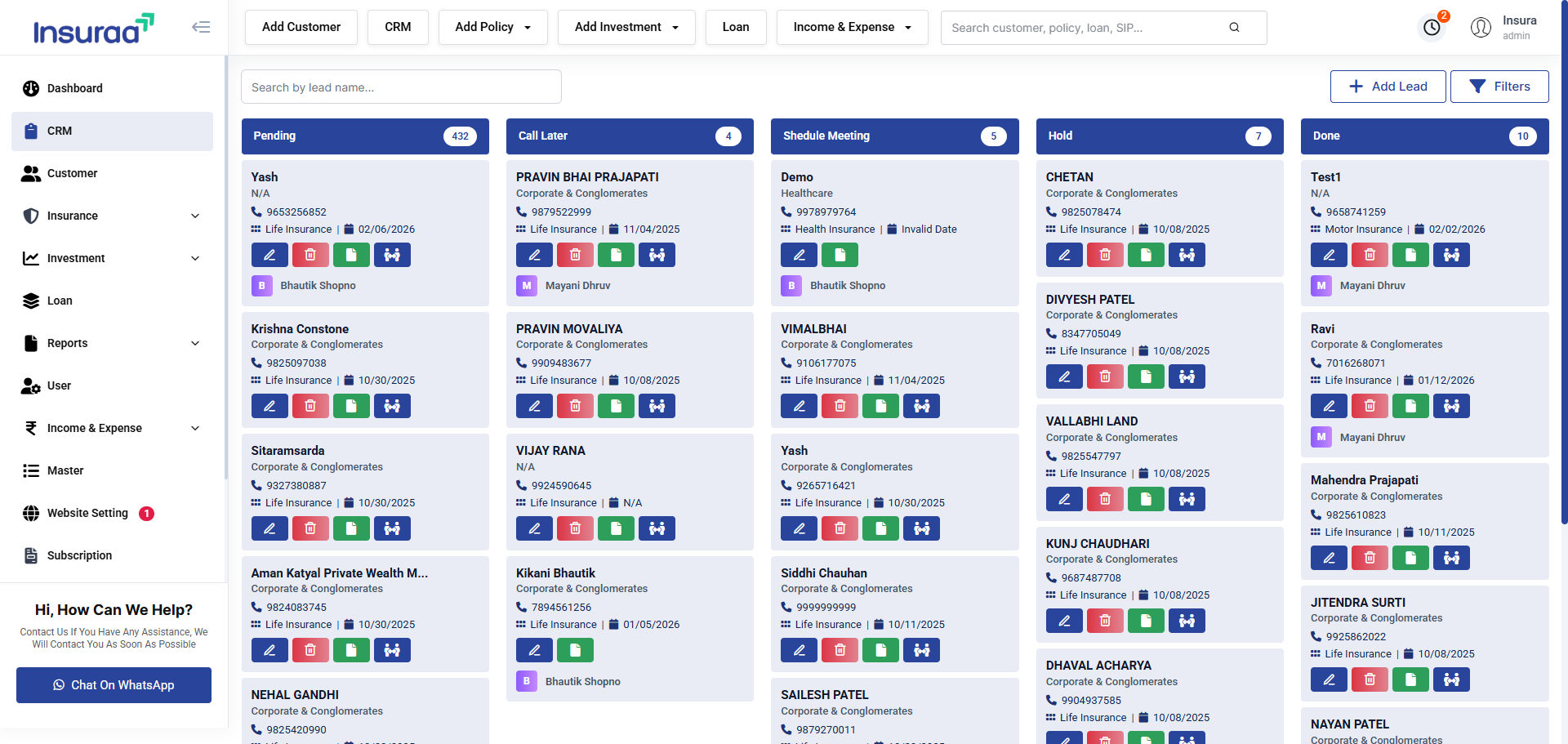Open document icon for Mahendra Prajapati
The image size is (1568, 744).
point(1410,558)
